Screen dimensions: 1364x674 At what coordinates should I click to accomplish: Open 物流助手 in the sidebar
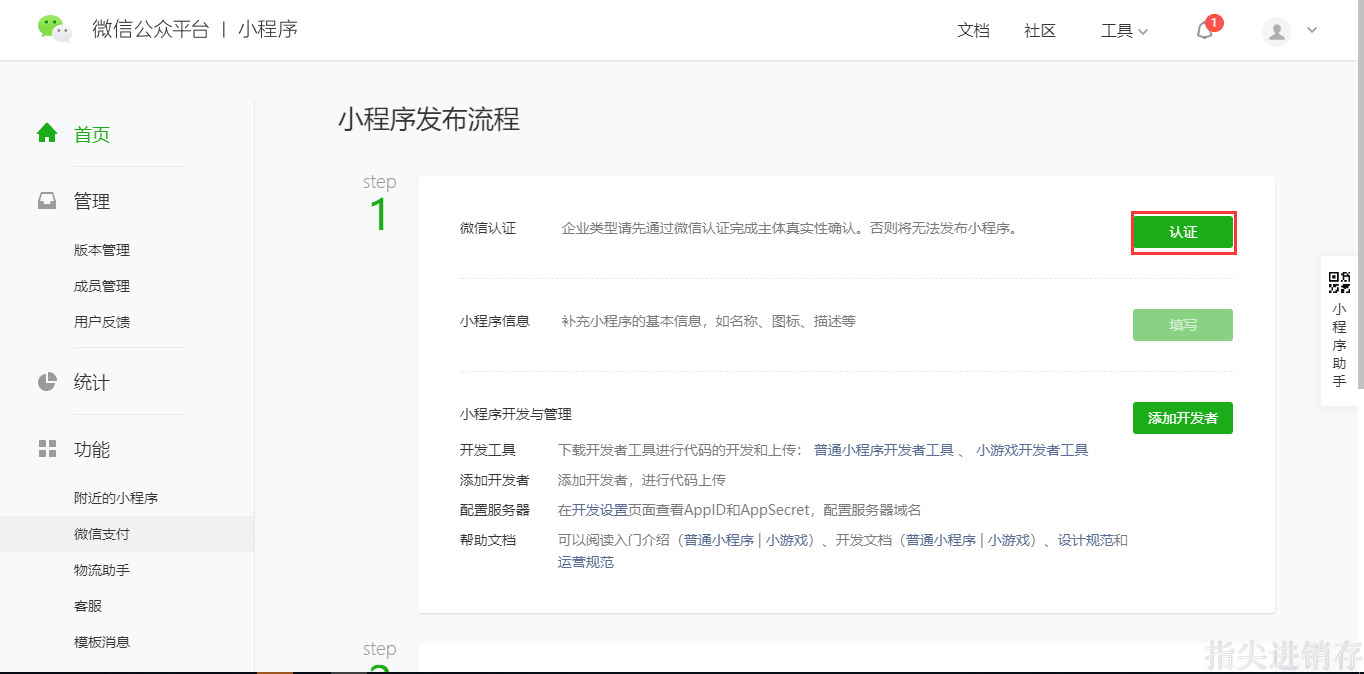(102, 570)
